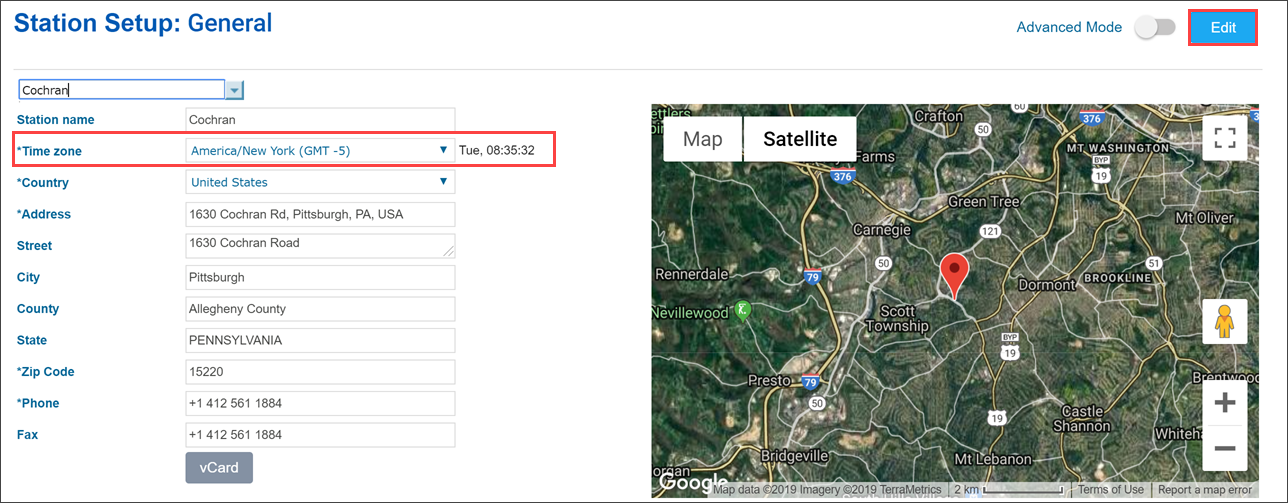This screenshot has height=503, width=1288.
Task: Open the Cochran station selector dropdown
Action: pos(234,90)
